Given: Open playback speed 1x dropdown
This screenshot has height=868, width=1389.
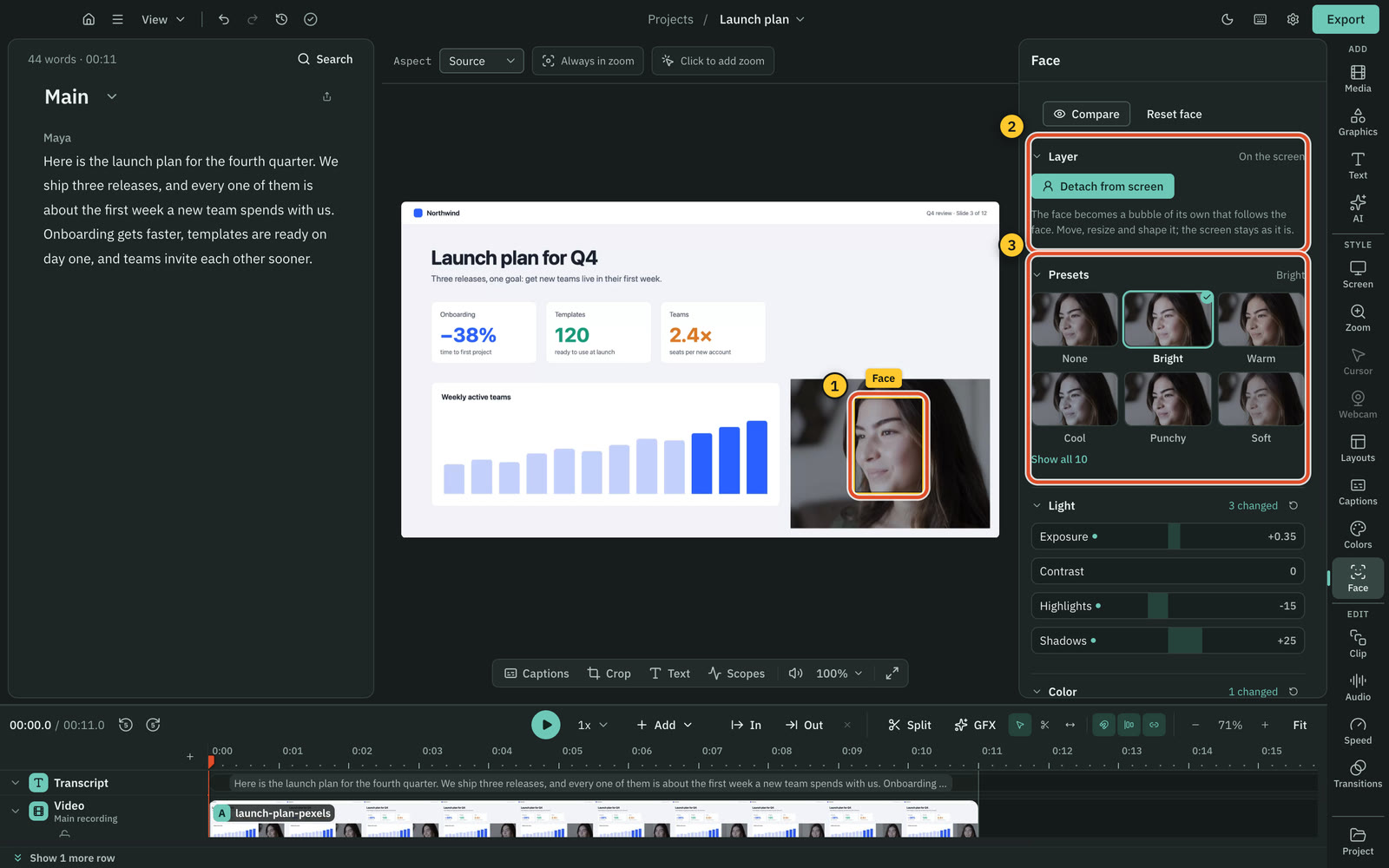Looking at the screenshot, I should tap(593, 725).
